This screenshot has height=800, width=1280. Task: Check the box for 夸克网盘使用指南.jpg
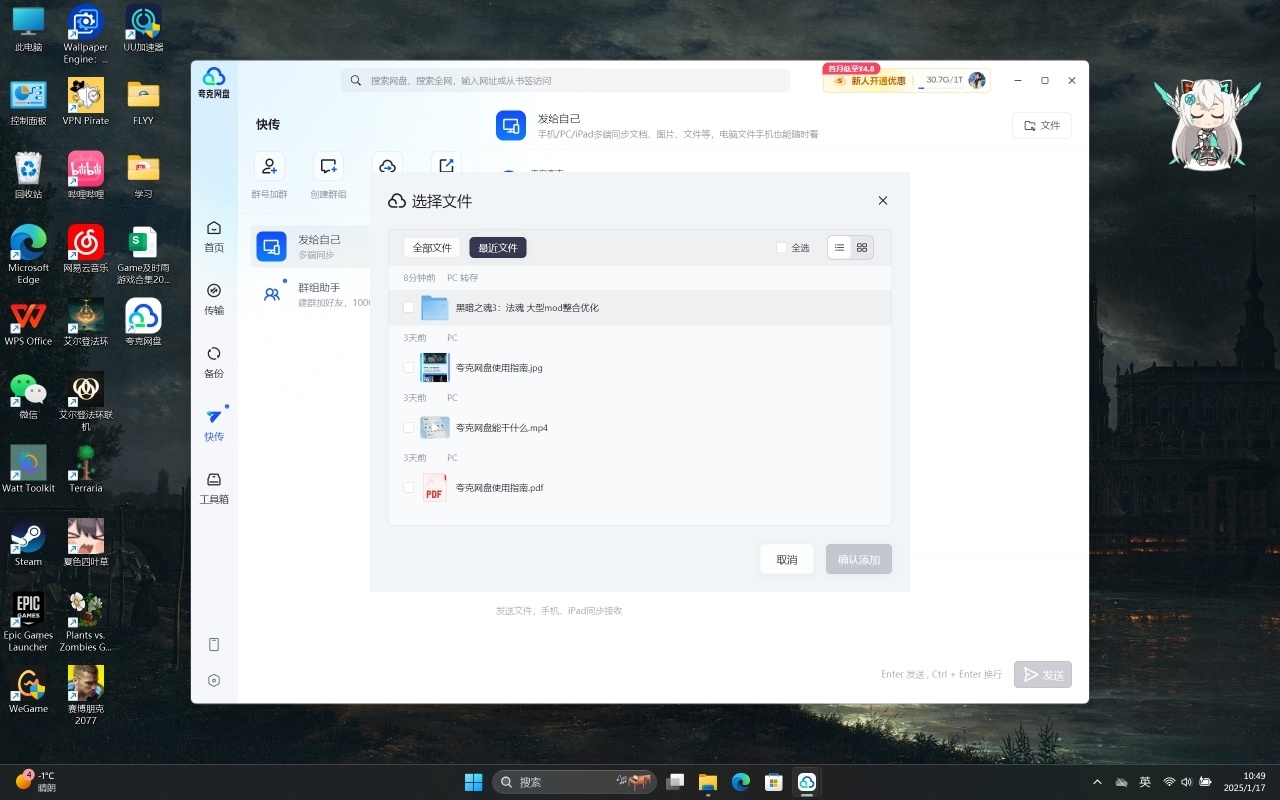(x=408, y=368)
